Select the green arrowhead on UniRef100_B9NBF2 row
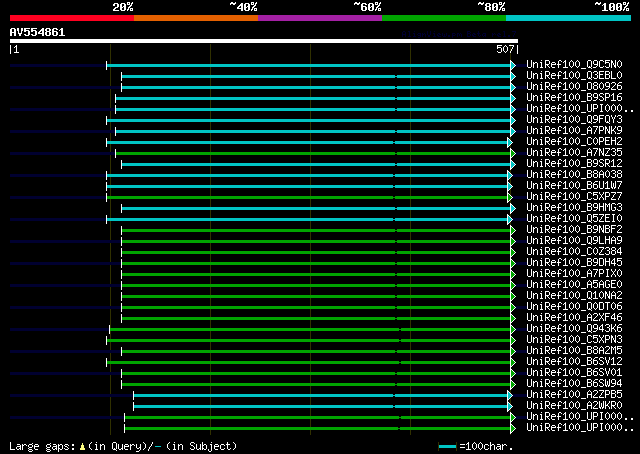This screenshot has width=640, height=454. pyautogui.click(x=513, y=231)
